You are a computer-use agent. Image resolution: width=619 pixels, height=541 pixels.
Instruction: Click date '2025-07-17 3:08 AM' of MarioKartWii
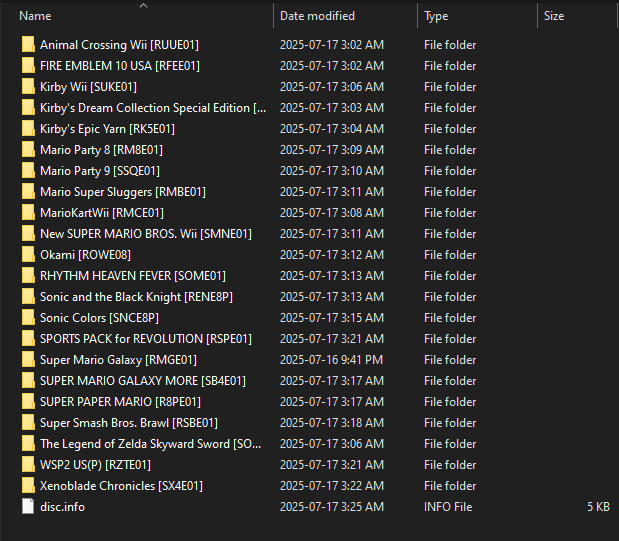click(x=332, y=212)
